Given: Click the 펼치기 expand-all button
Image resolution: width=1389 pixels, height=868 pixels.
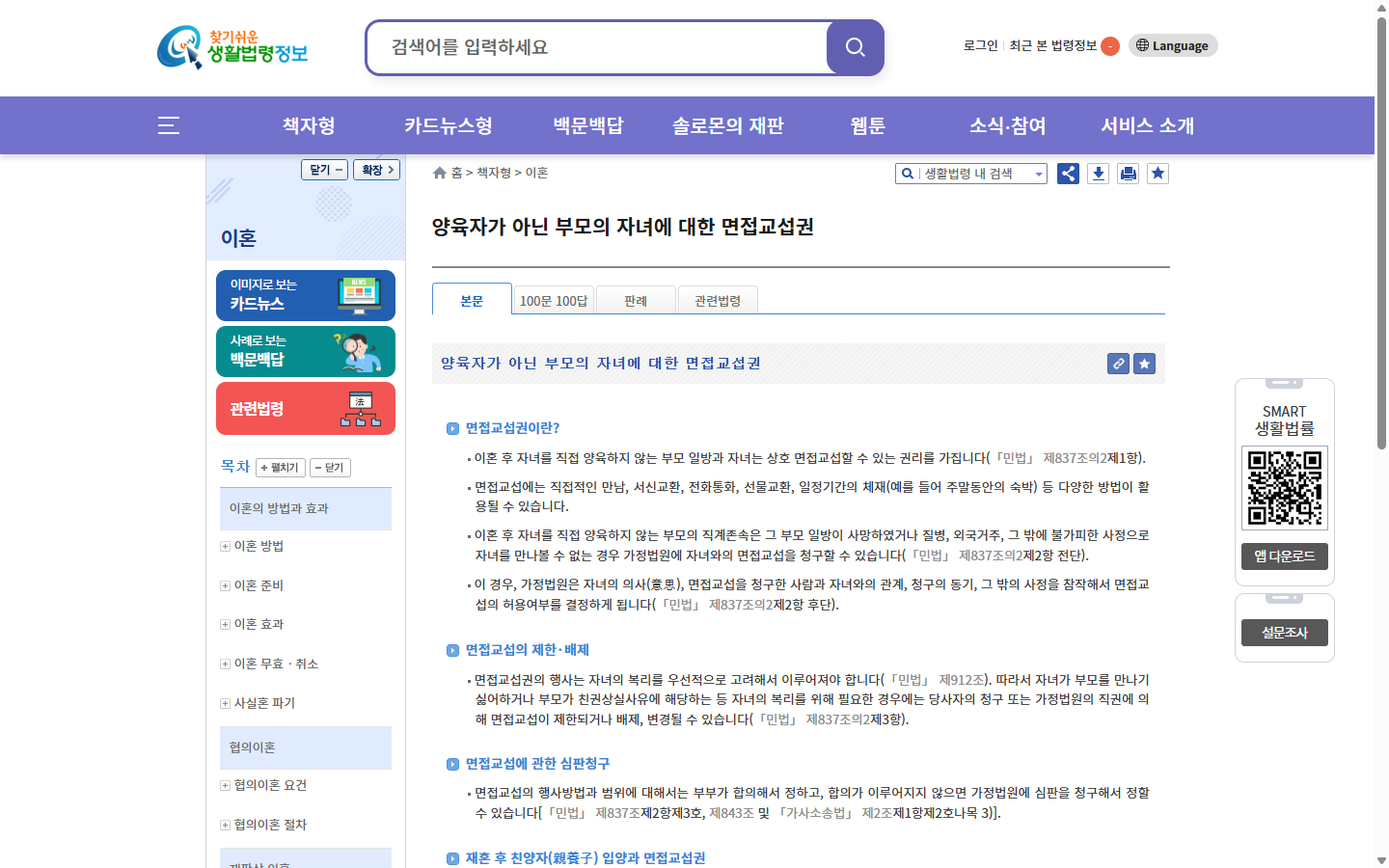Looking at the screenshot, I should pos(281,468).
